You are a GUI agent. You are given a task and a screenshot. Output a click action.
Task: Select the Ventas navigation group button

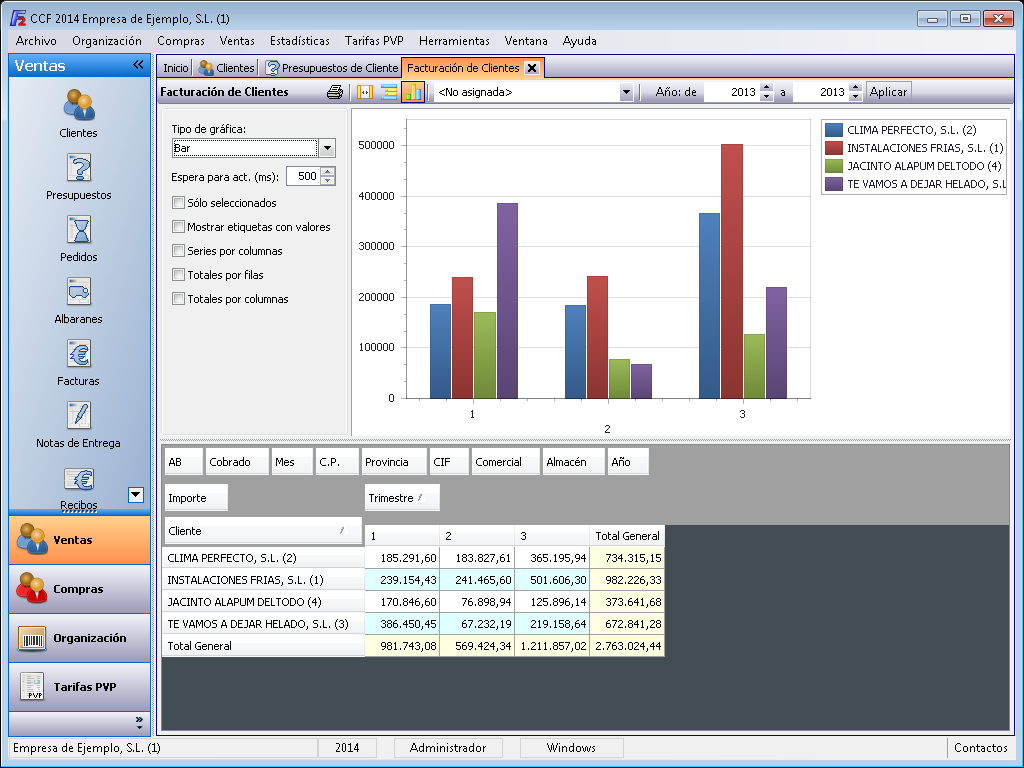pyautogui.click(x=80, y=540)
